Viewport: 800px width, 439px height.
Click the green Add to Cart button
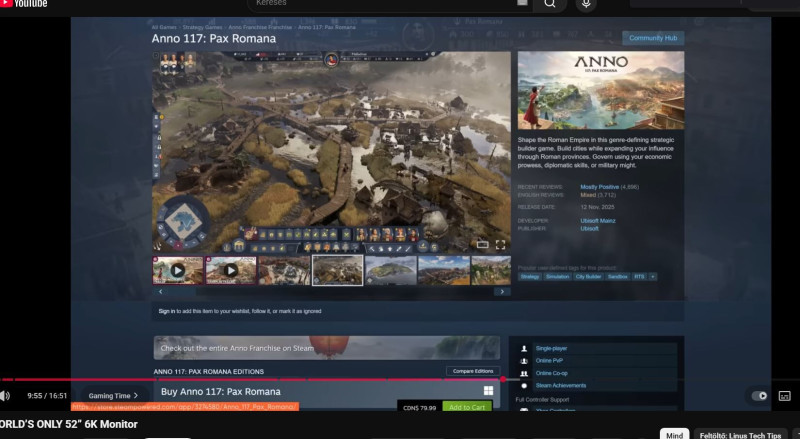tap(467, 407)
